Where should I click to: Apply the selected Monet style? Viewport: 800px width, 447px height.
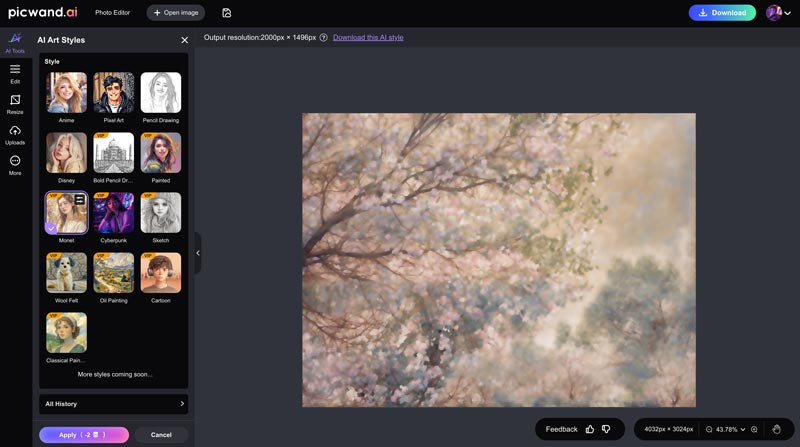point(84,435)
